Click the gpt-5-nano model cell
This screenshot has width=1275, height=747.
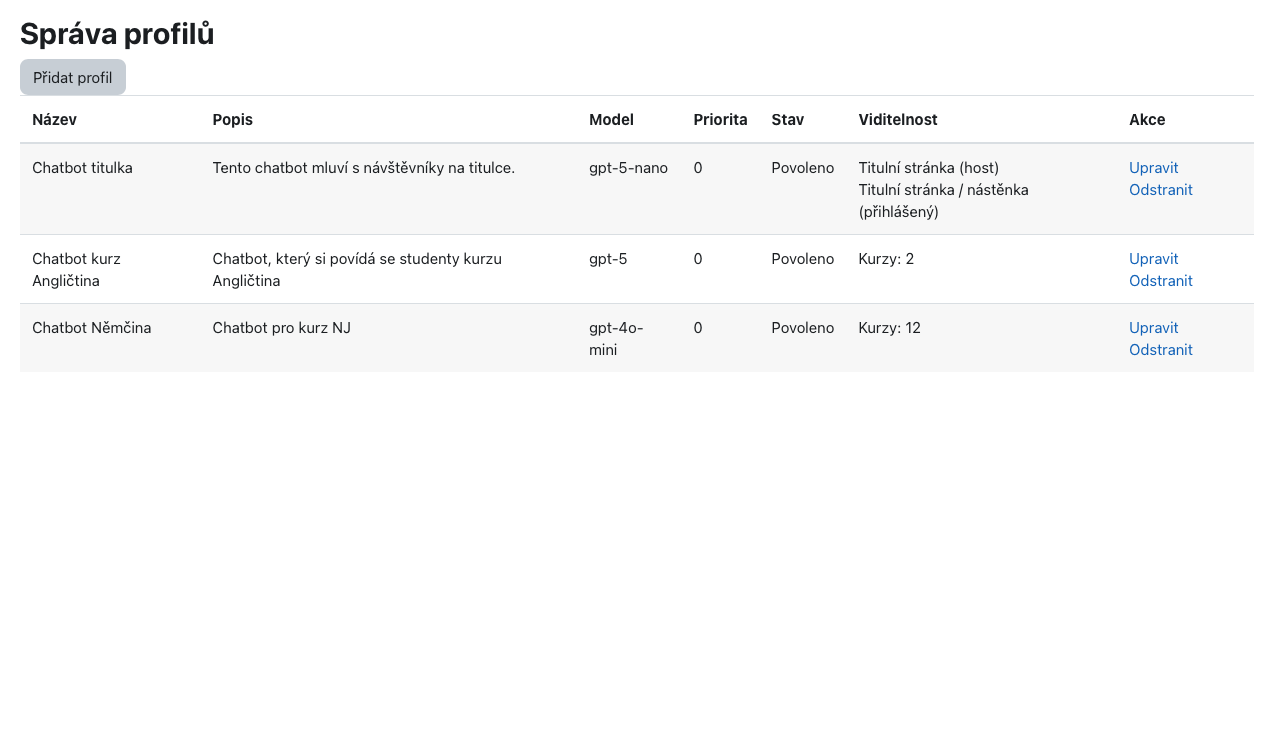[628, 168]
